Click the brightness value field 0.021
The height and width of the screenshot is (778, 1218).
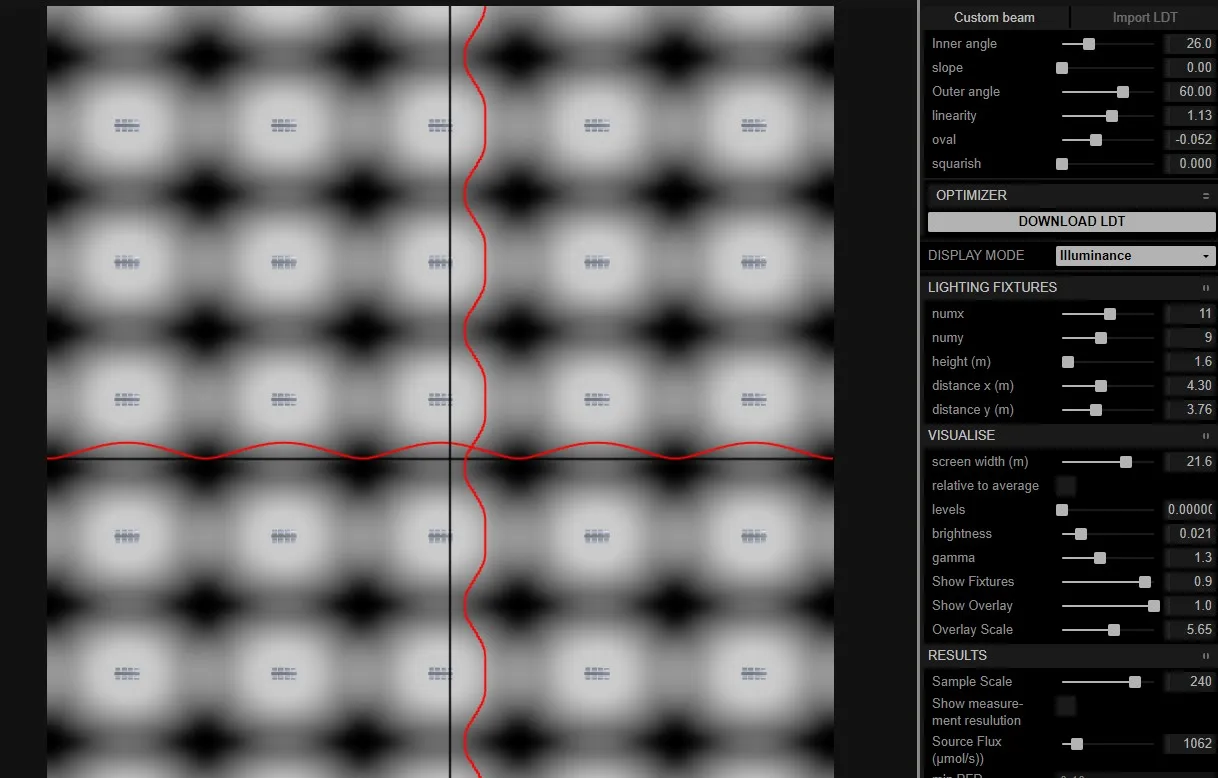[1190, 534]
